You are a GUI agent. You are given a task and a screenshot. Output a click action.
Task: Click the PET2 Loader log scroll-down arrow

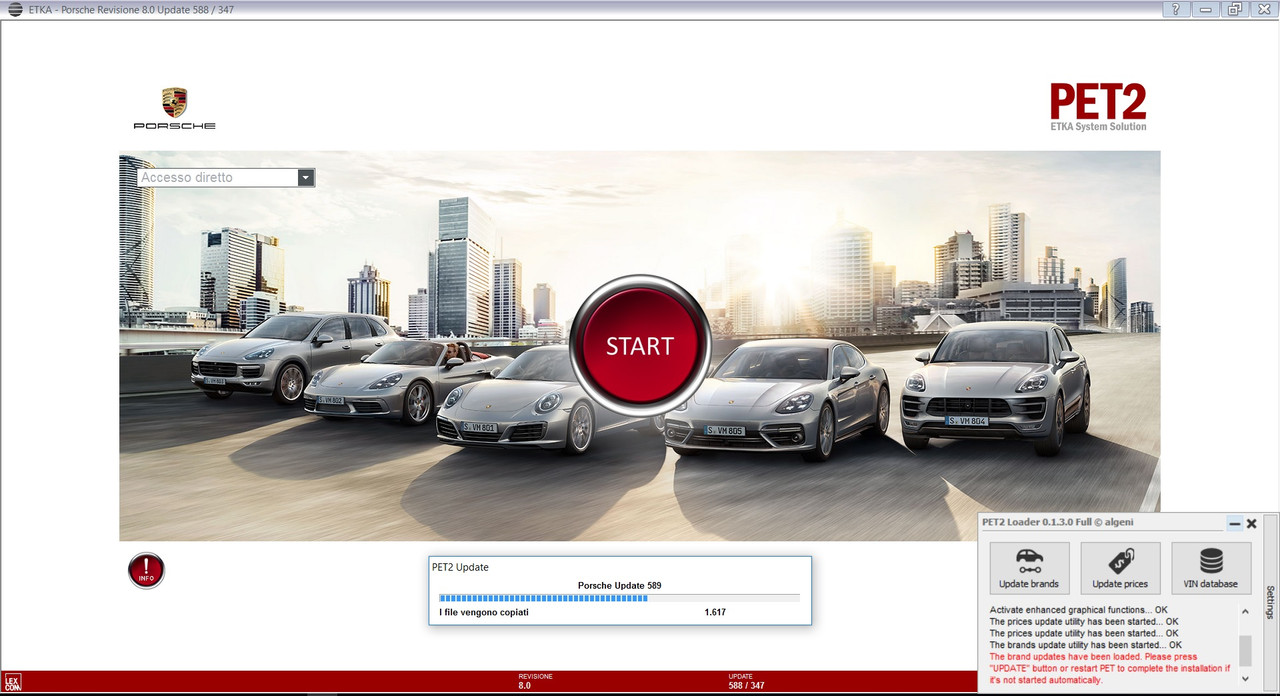pyautogui.click(x=1245, y=678)
